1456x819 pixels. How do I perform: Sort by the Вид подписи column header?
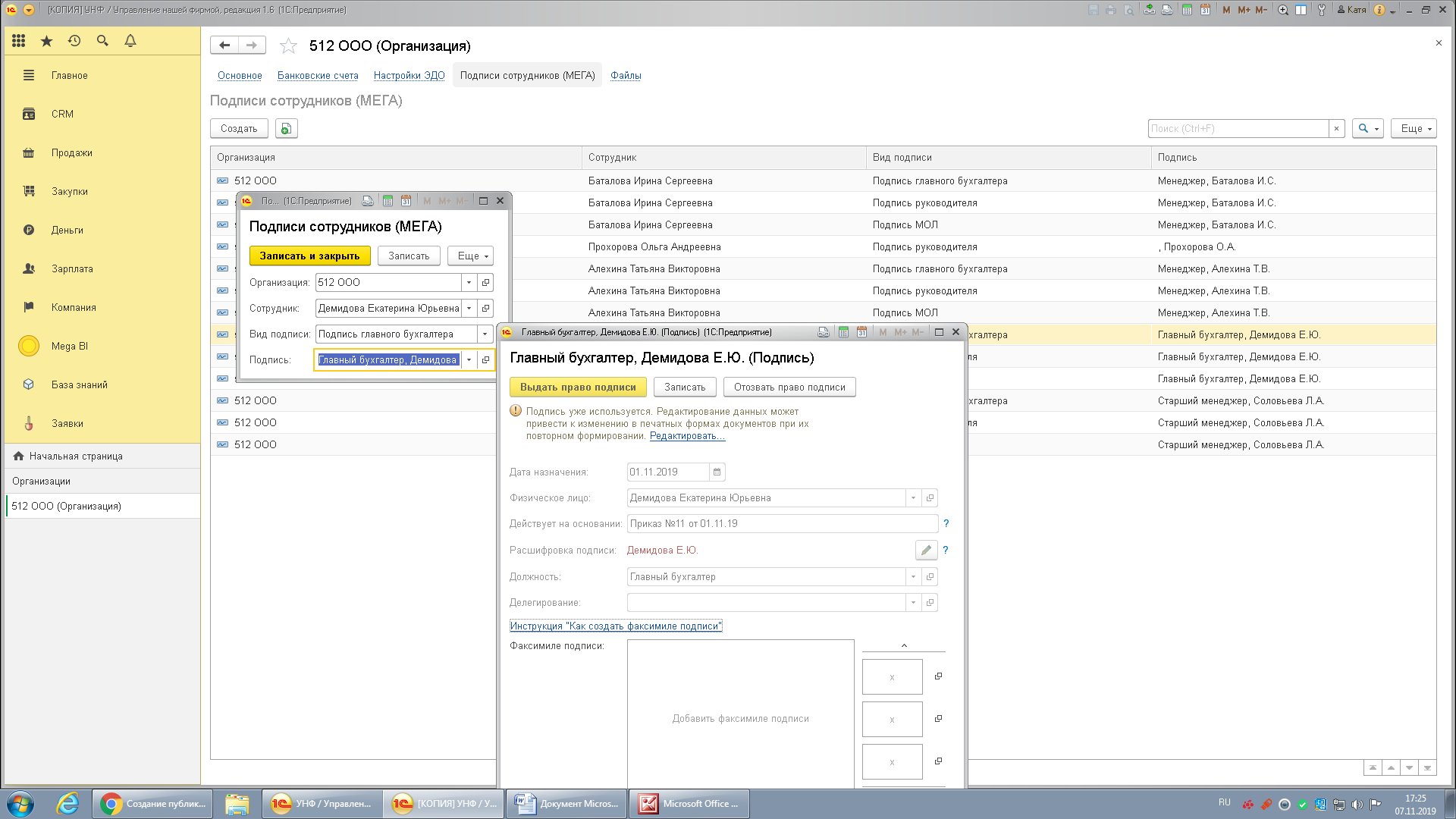pyautogui.click(x=1009, y=157)
